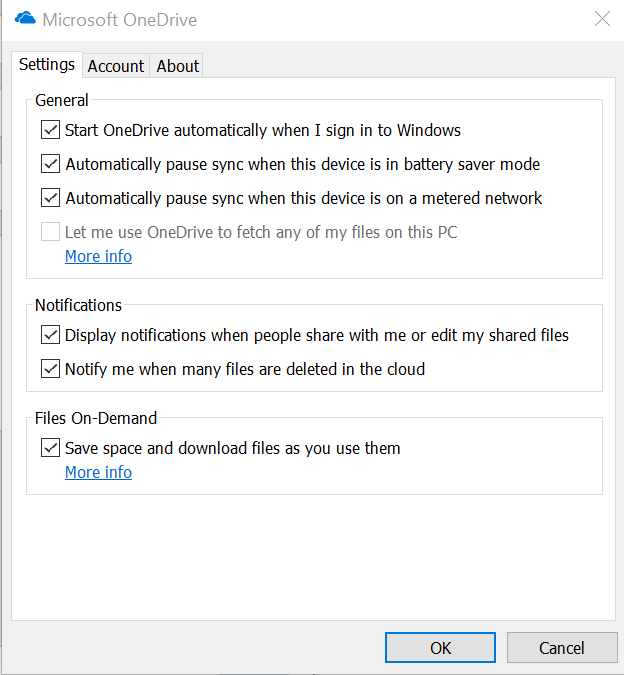This screenshot has height=675, width=624.
Task: Toggle pause sync in battery saver mode
Action: pos(50,164)
